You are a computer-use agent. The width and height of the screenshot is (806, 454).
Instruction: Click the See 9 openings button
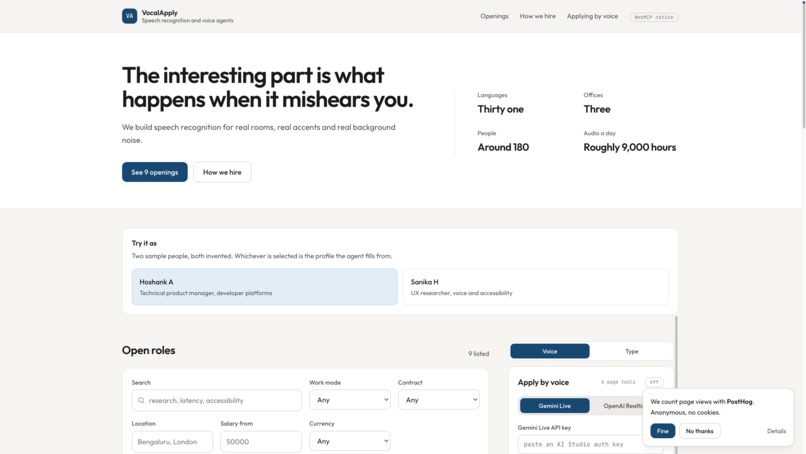(155, 172)
